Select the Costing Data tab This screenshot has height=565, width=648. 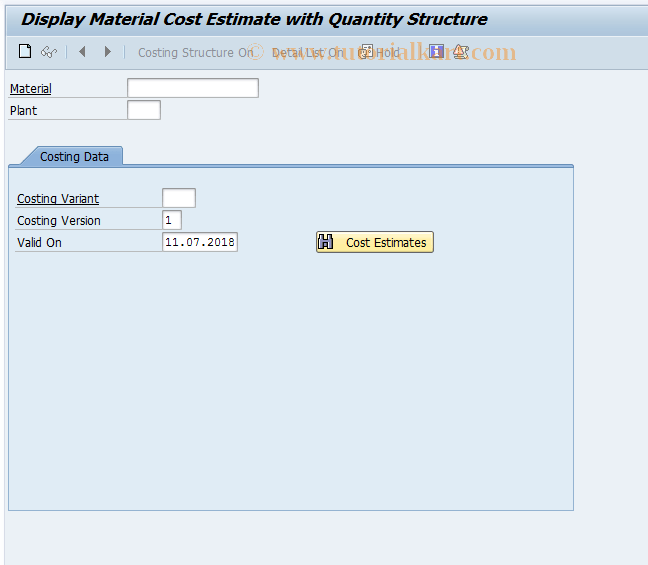click(x=74, y=157)
